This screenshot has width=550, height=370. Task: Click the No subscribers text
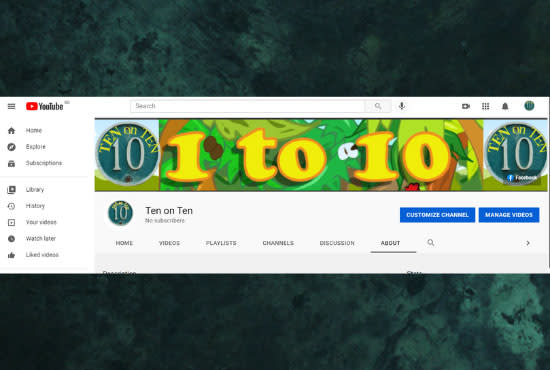[x=165, y=221]
